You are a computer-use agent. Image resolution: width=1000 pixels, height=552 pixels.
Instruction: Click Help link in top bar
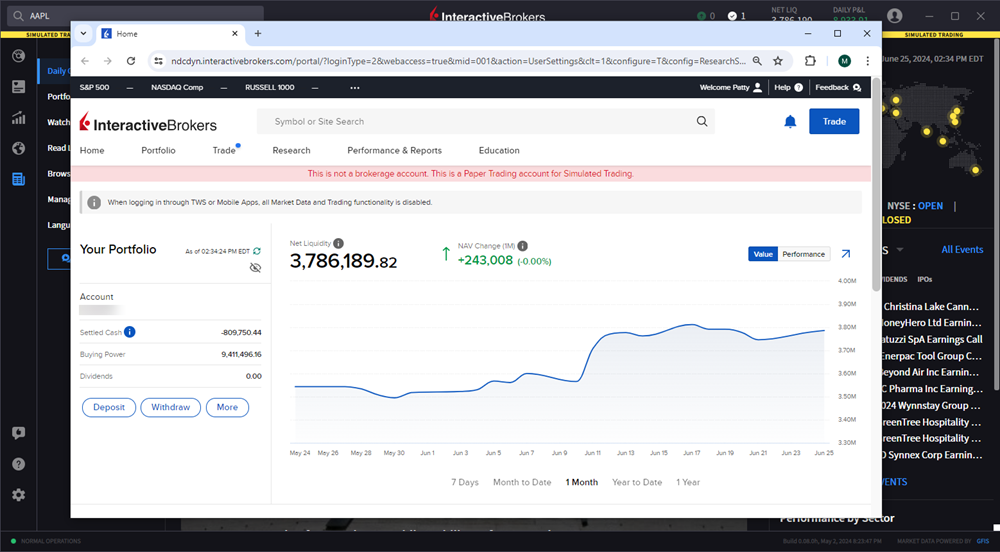(782, 87)
